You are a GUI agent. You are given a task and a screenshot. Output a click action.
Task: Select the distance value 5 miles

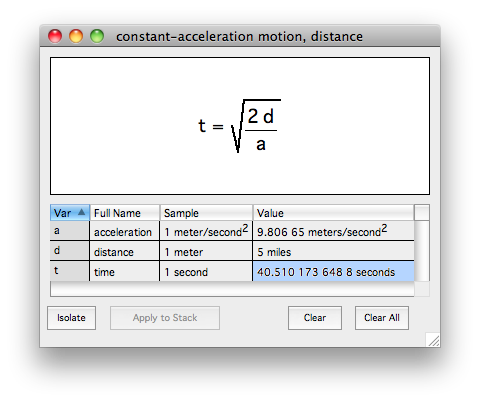click(333, 251)
